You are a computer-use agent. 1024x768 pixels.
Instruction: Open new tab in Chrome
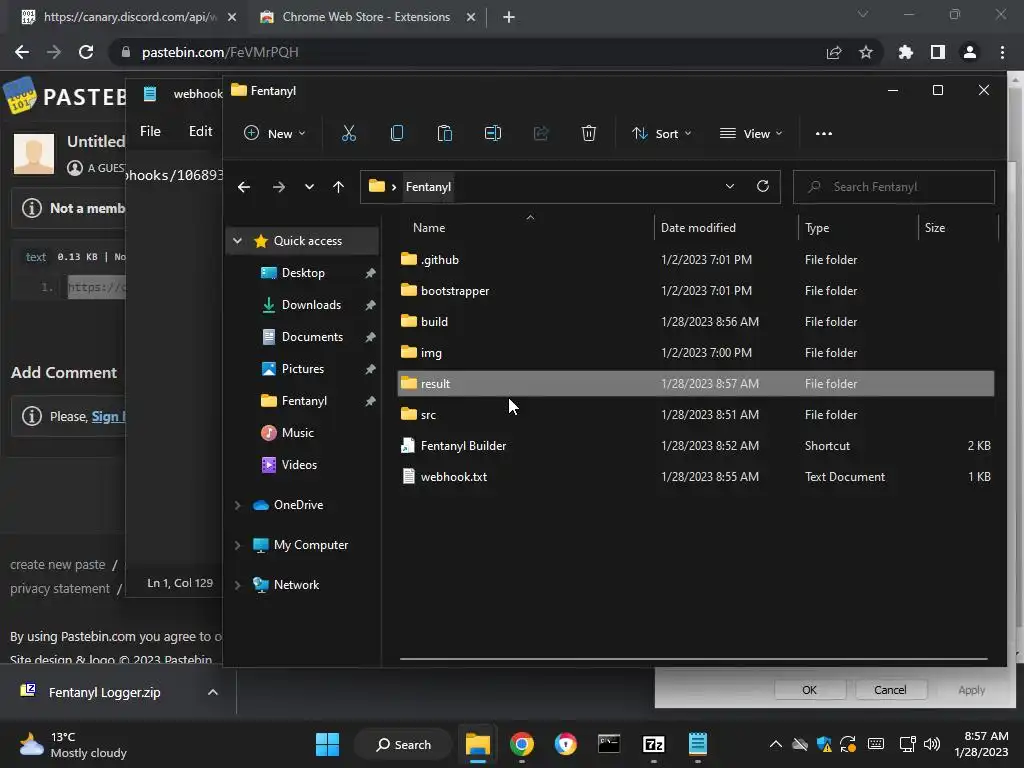(x=509, y=17)
